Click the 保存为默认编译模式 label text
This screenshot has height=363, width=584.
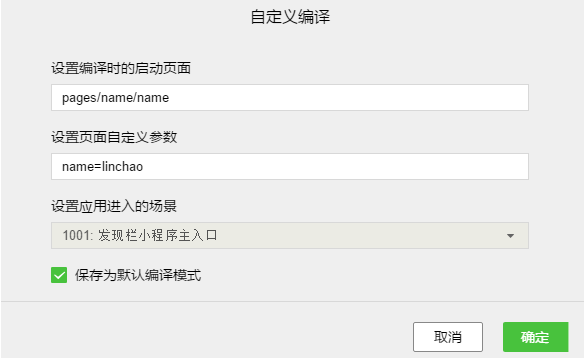tap(138, 275)
